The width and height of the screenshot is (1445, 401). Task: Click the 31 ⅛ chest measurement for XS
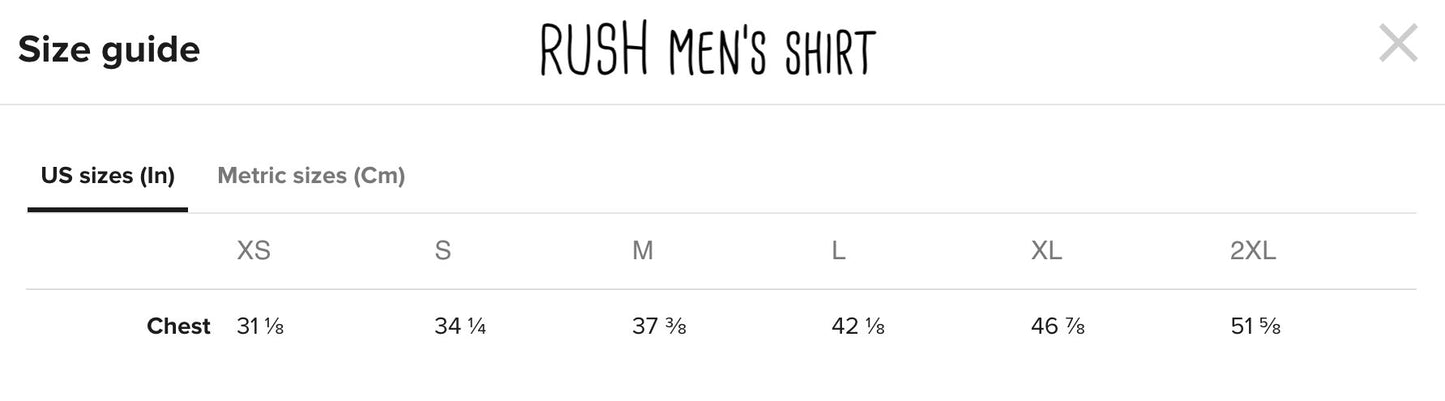[x=260, y=326]
